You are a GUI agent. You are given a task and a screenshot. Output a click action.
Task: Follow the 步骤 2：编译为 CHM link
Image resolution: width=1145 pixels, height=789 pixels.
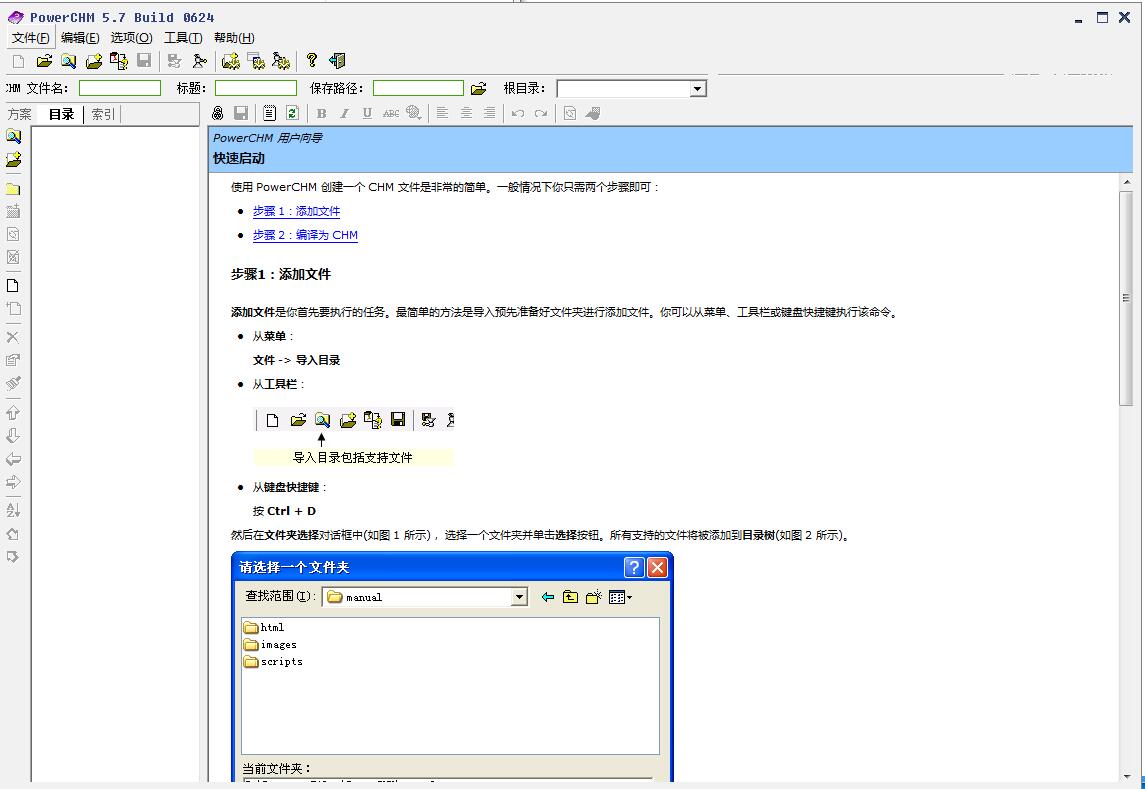pyautogui.click(x=305, y=235)
